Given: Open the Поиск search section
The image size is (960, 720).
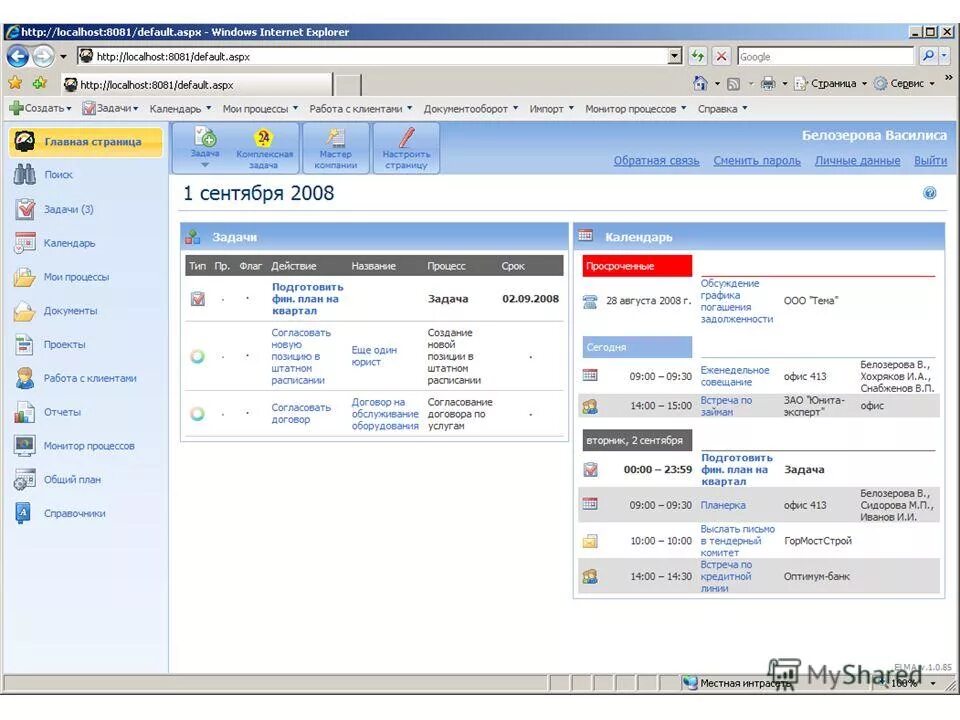Looking at the screenshot, I should click(57, 174).
